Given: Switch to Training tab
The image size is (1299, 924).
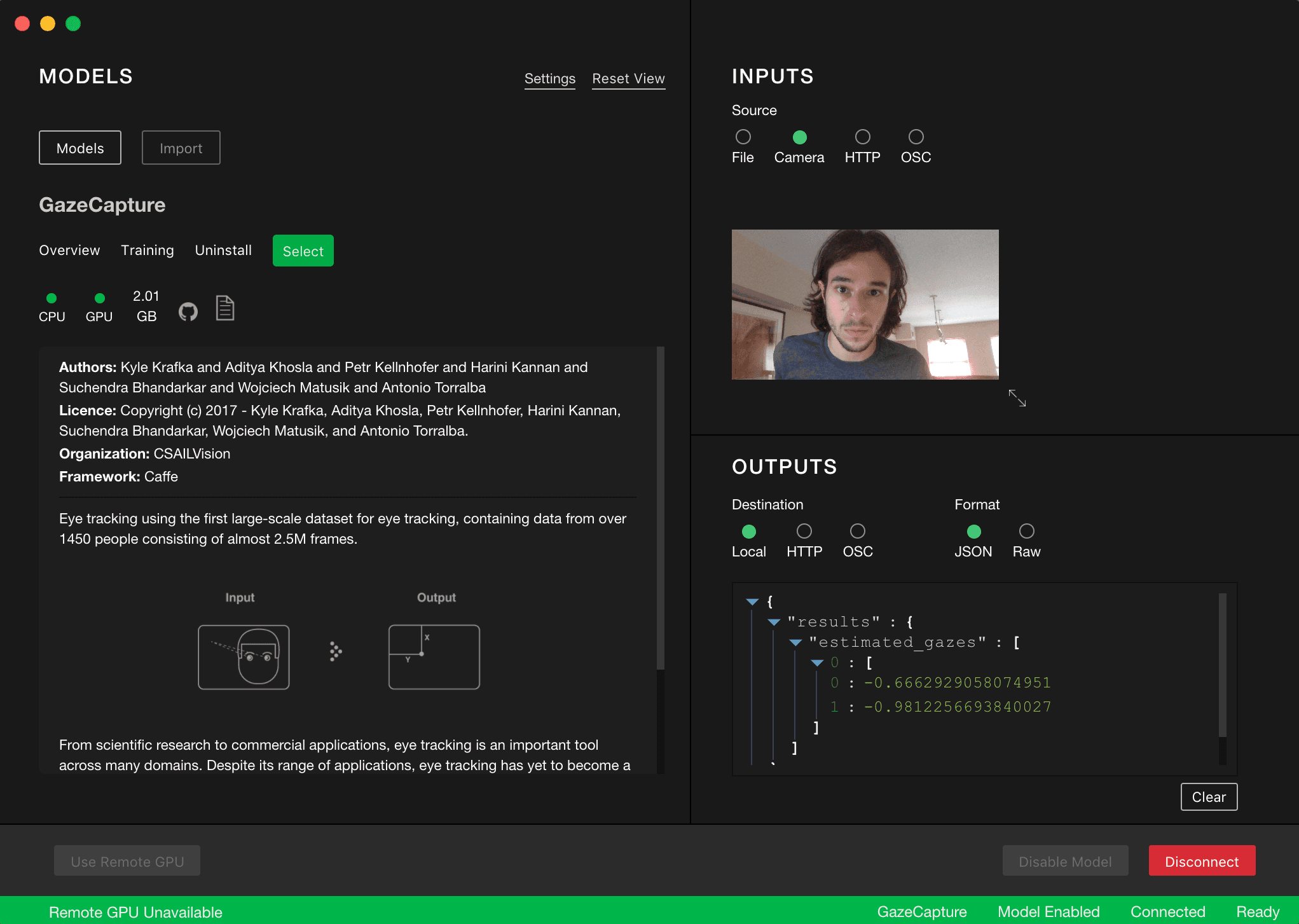Looking at the screenshot, I should (x=147, y=251).
